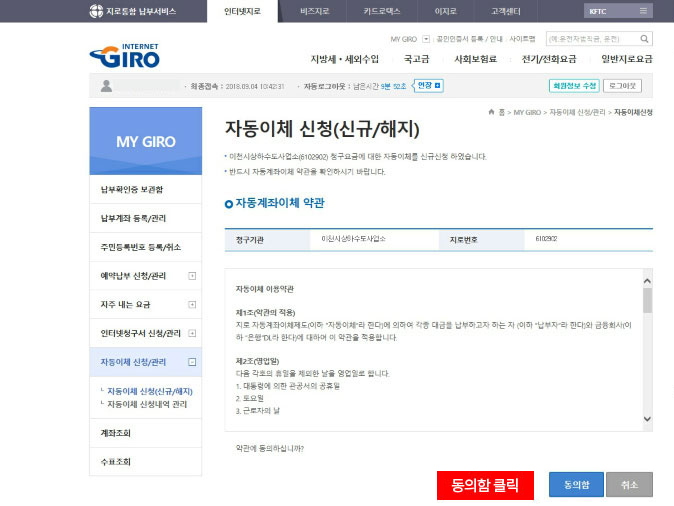Click the terms scrollbar thumb
Viewport: 674px width, 506px height.
[x=647, y=301]
